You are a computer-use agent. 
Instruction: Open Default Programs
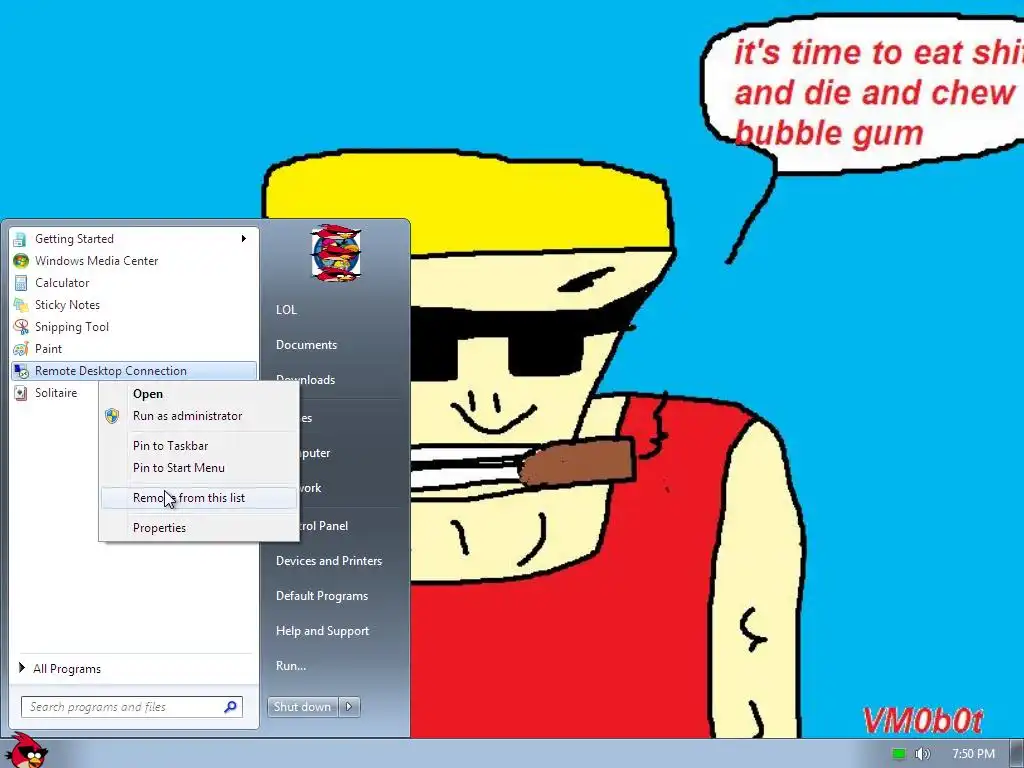tap(322, 596)
